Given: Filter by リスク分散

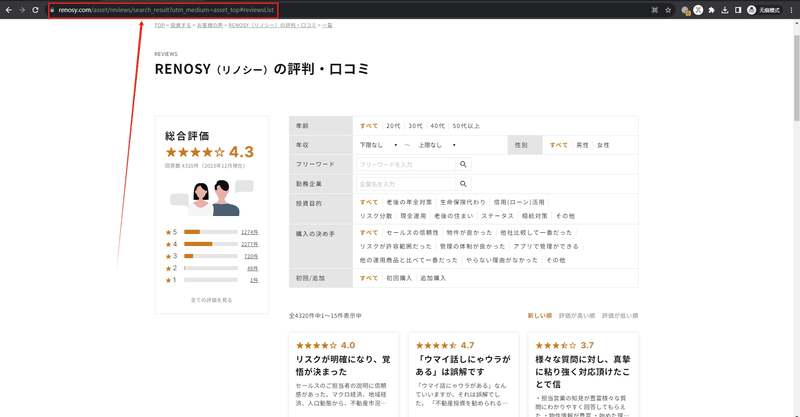Looking at the screenshot, I should click(x=376, y=216).
